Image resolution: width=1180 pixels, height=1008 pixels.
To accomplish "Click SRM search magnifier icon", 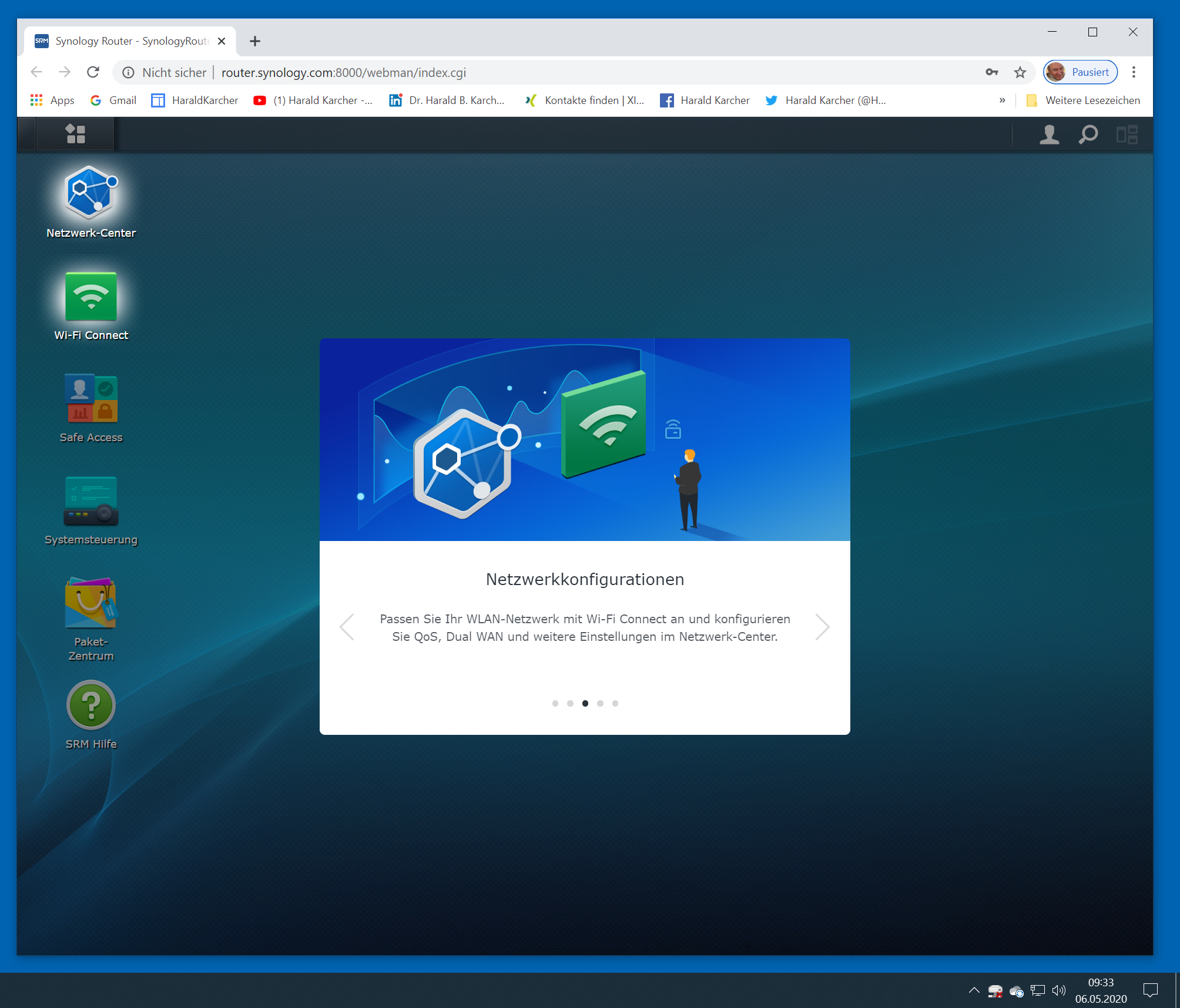I will [1088, 135].
